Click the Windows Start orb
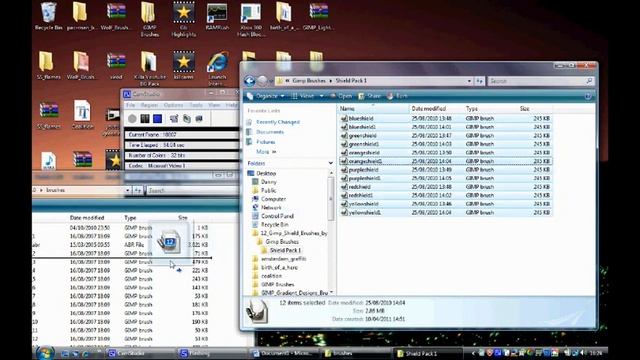 (45, 353)
